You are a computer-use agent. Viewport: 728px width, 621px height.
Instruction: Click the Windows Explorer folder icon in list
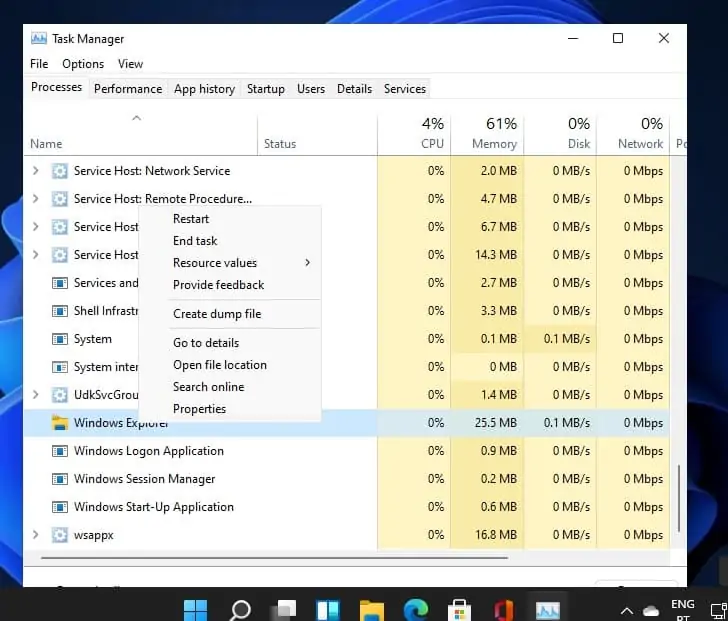[60, 423]
